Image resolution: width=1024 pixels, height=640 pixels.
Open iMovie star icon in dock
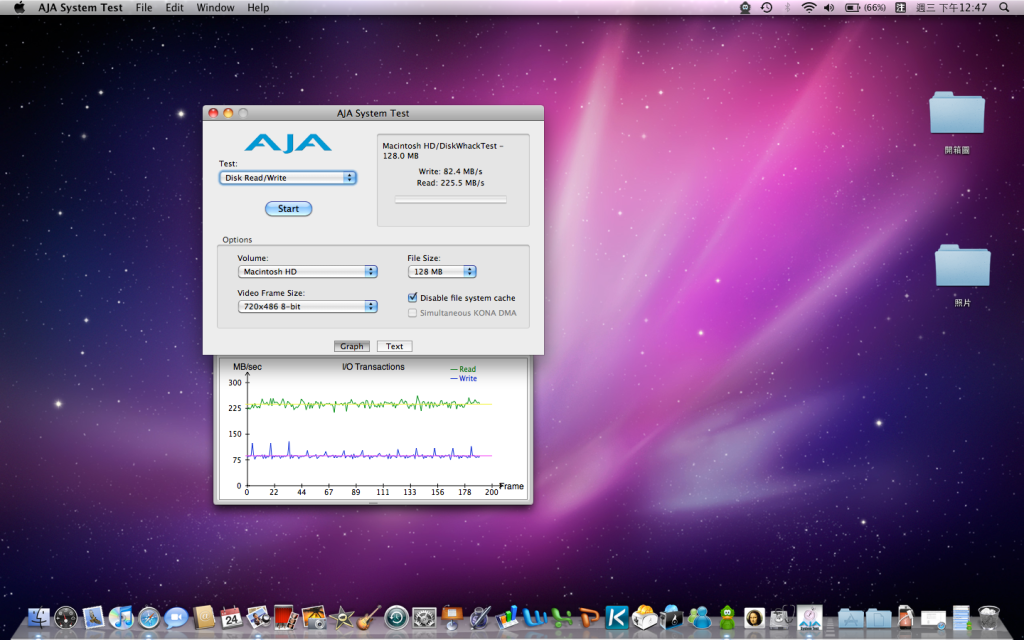[x=342, y=616]
